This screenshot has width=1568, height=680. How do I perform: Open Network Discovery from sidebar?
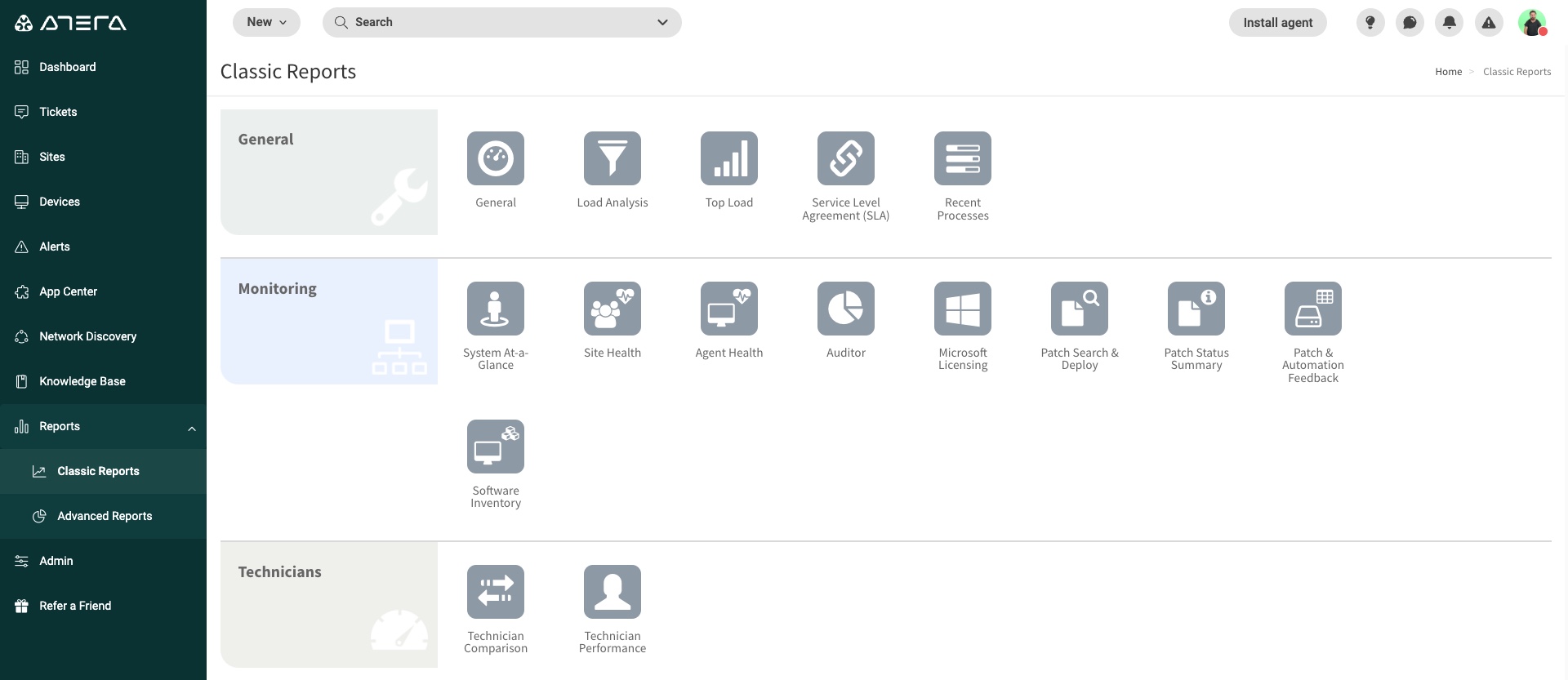(87, 336)
